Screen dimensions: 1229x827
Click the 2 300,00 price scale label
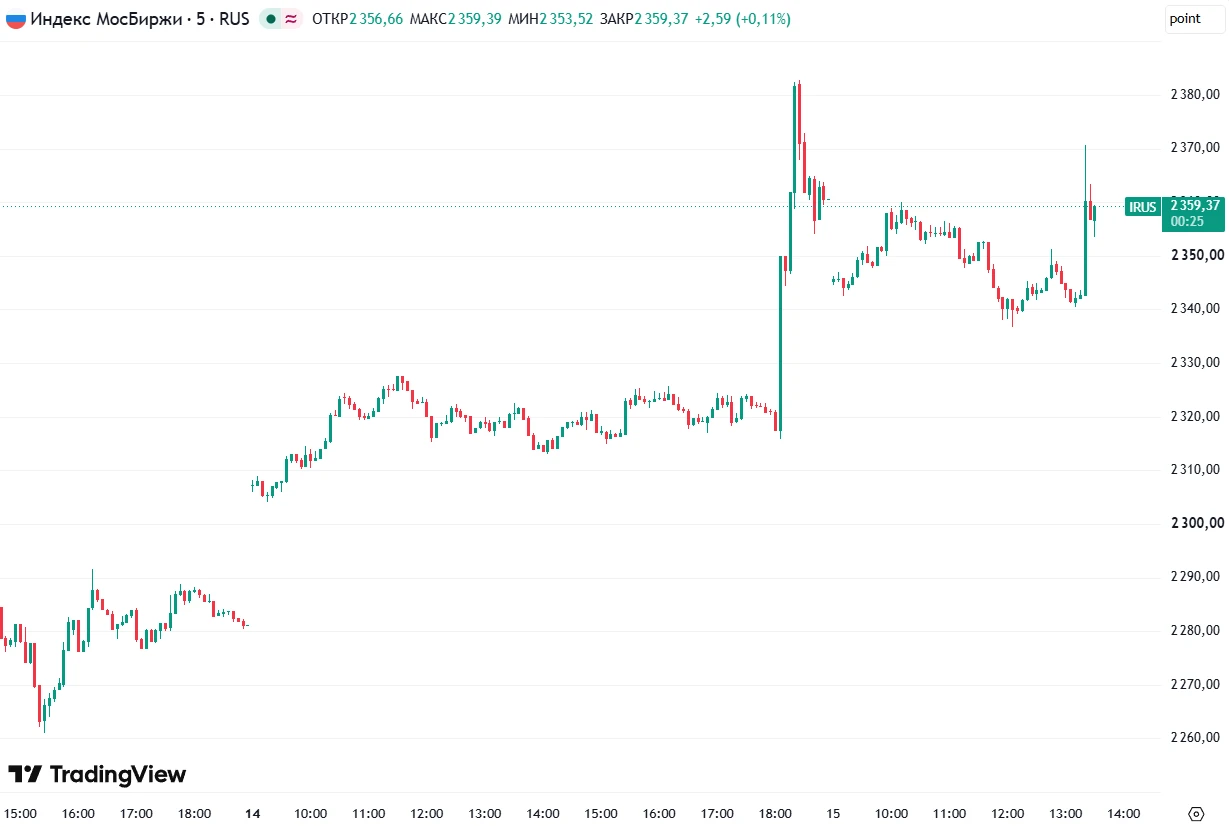point(1195,523)
